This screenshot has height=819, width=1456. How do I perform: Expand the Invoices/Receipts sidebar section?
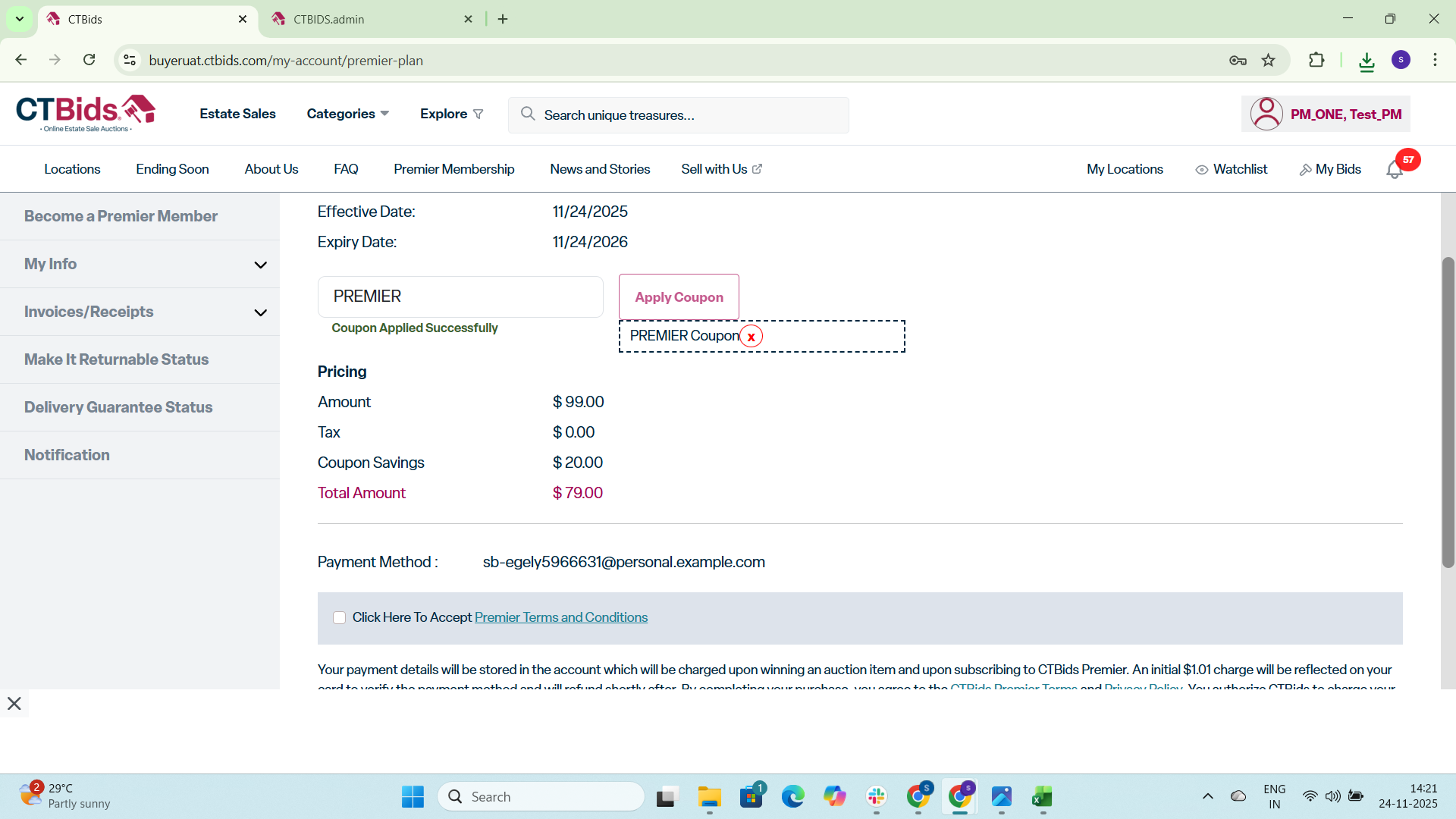pyautogui.click(x=260, y=312)
